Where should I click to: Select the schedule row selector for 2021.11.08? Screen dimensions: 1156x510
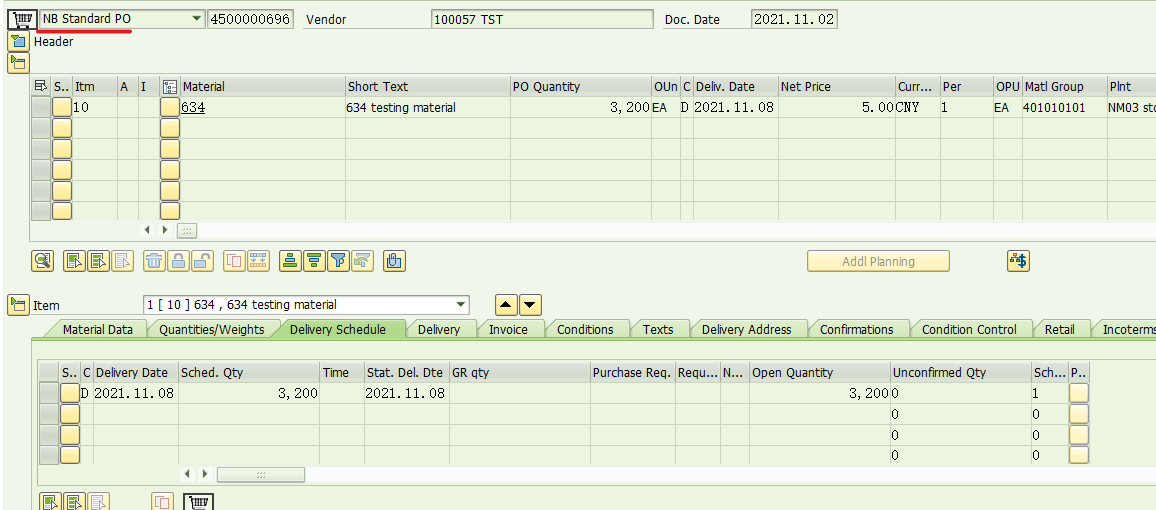pyautogui.click(x=49, y=394)
